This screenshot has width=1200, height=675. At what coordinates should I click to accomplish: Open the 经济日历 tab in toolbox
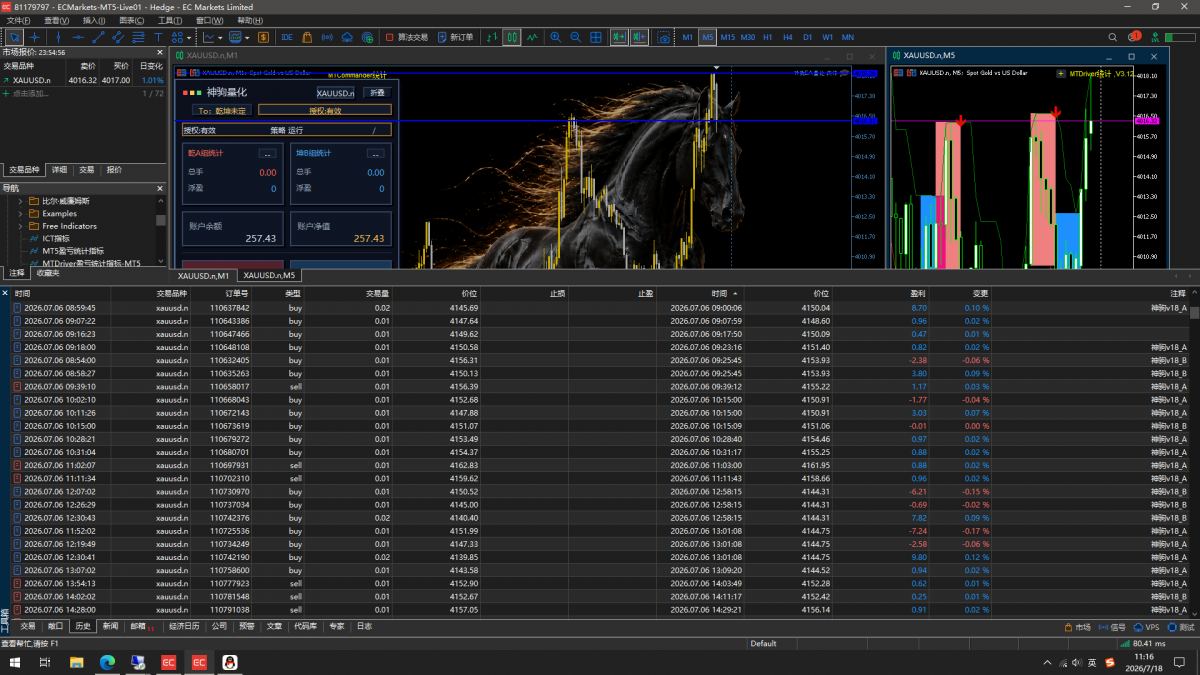[184, 626]
